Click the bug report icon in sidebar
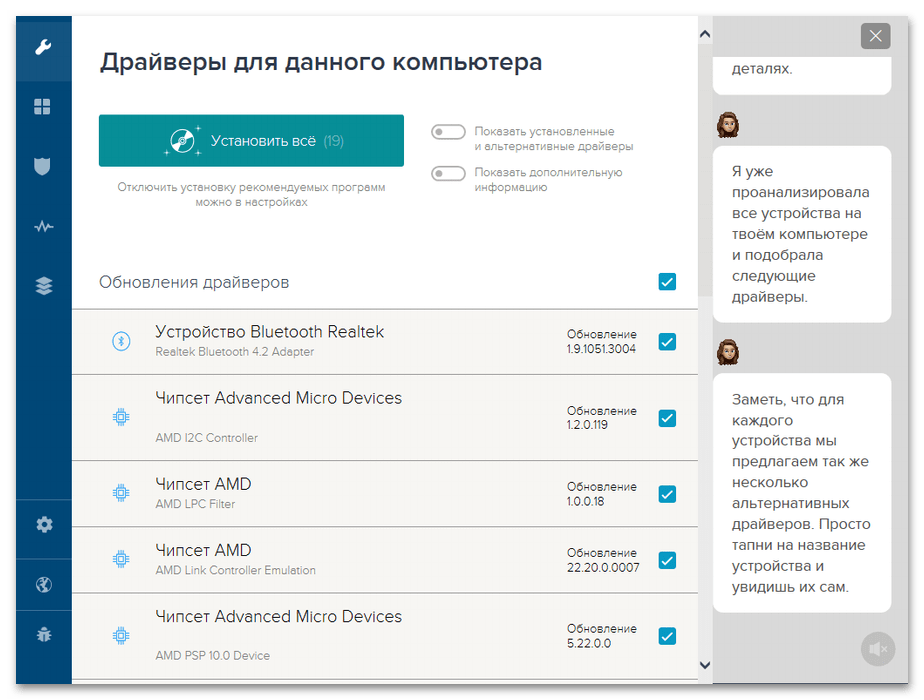 43,634
